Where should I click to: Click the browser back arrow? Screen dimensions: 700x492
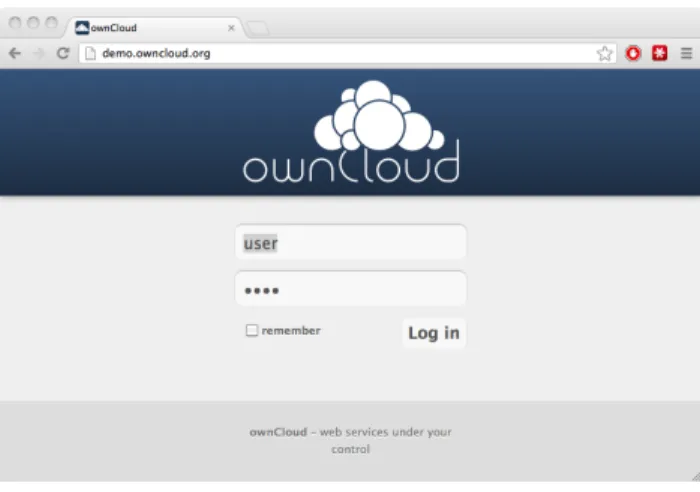click(15, 54)
